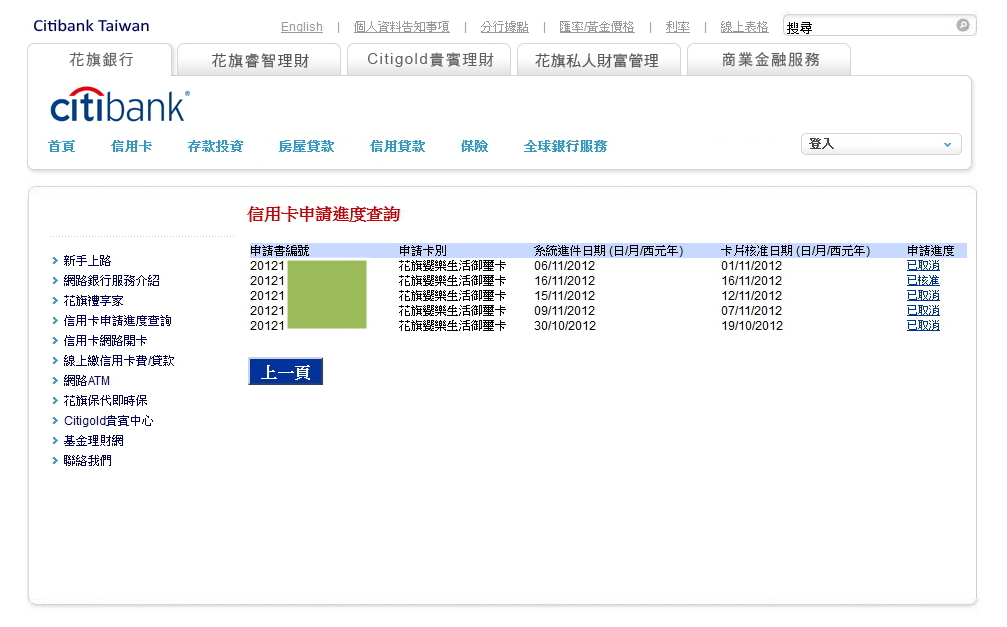
Task: Select the 01/11/2012 approval date cell
Action: pos(751,266)
